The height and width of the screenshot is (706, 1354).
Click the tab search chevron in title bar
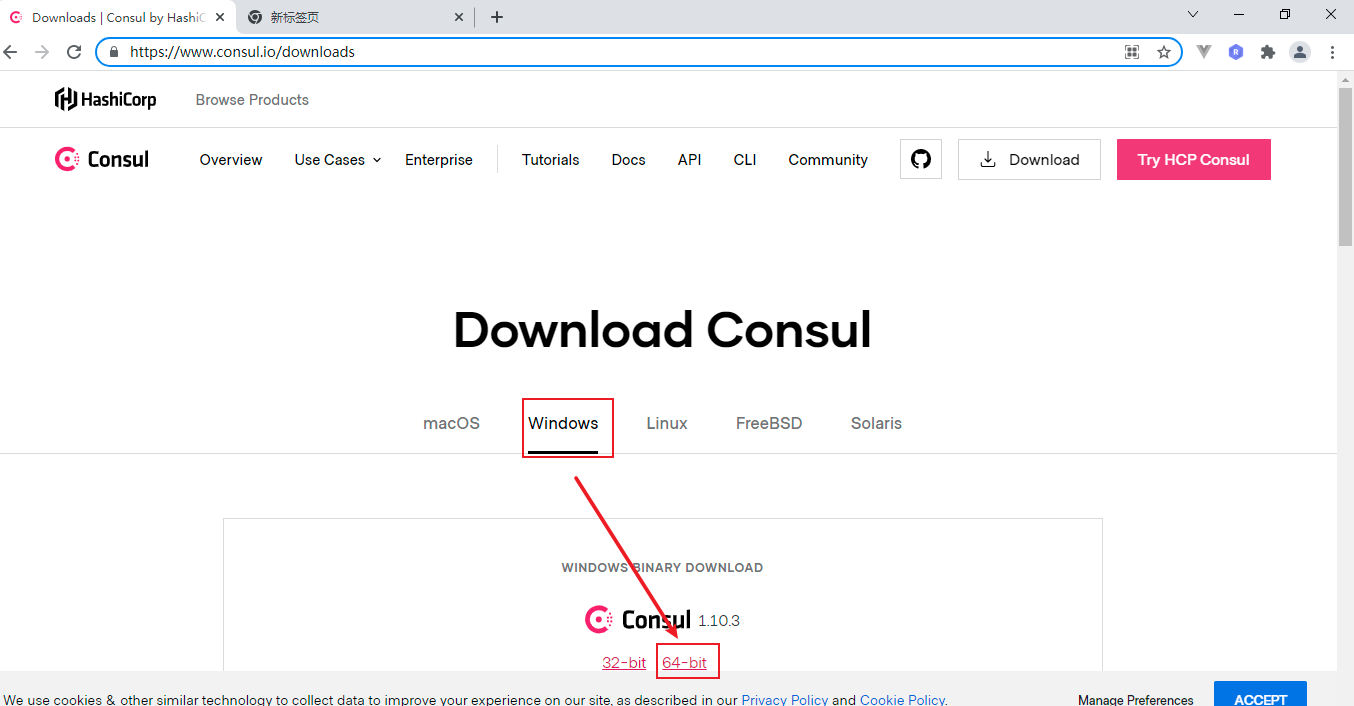1193,14
